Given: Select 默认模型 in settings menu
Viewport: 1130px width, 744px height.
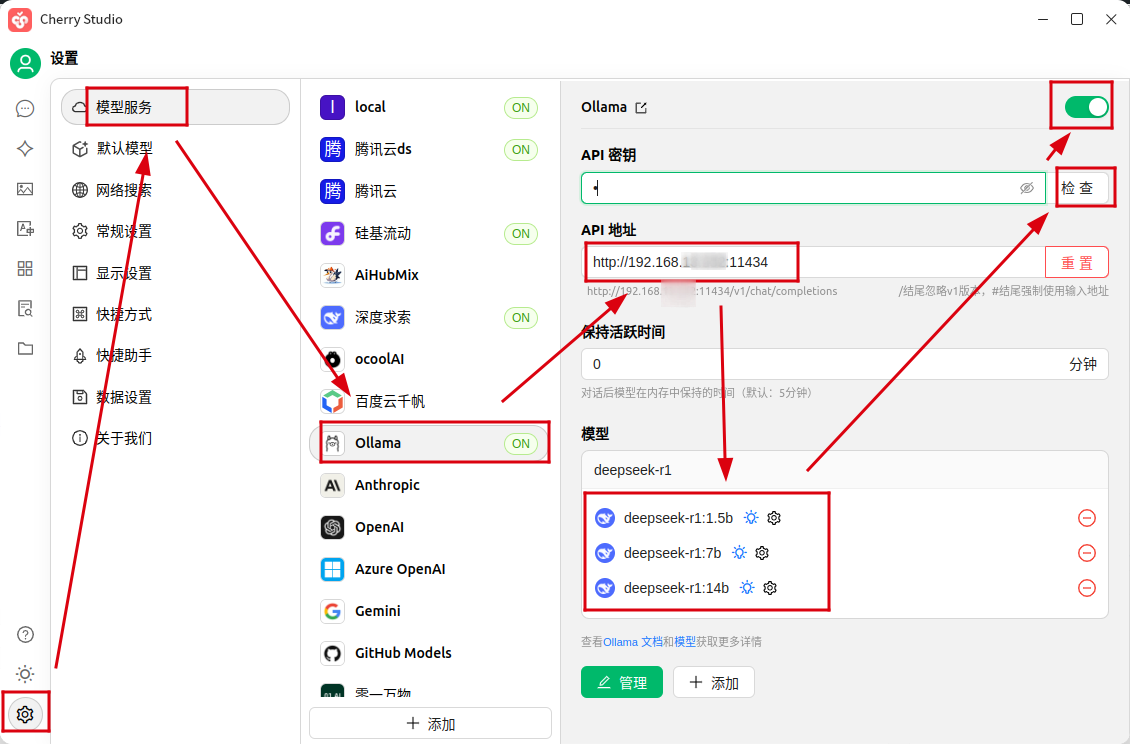Looking at the screenshot, I should tap(125, 148).
